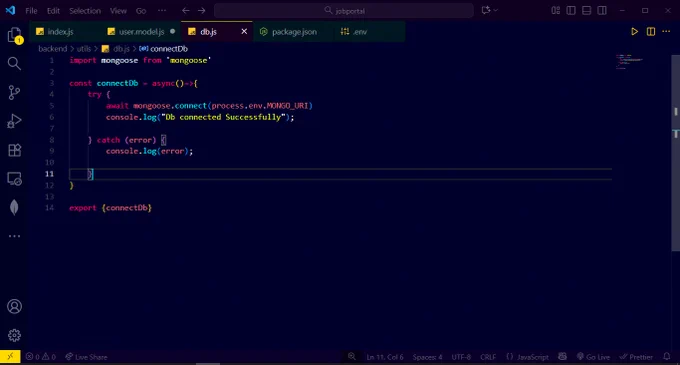Viewport: 680px width, 365px height.
Task: Change the UTF-8 encoding setting
Action: pos(461,357)
